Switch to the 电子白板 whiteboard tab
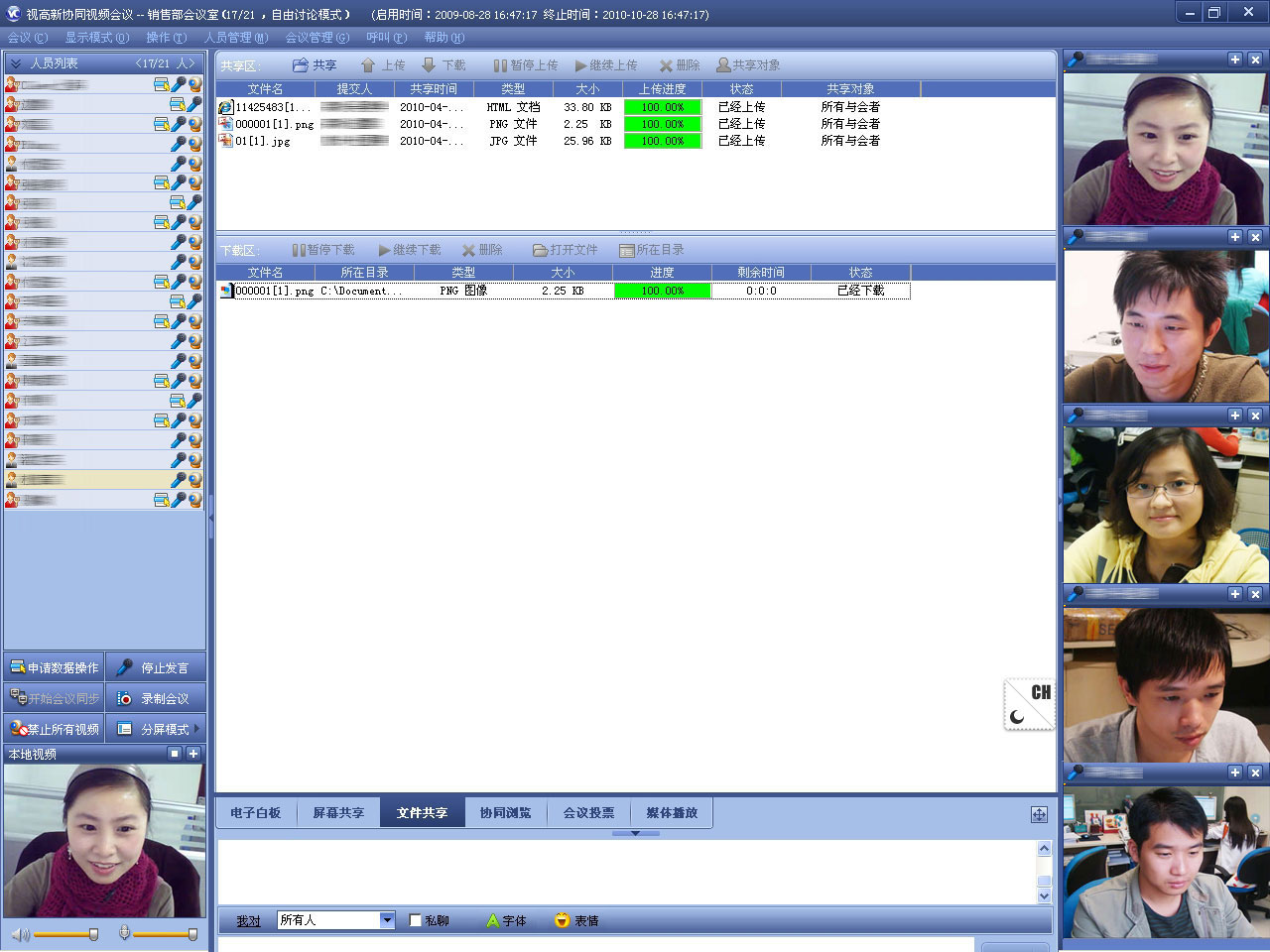The width and height of the screenshot is (1270, 952). point(256,813)
